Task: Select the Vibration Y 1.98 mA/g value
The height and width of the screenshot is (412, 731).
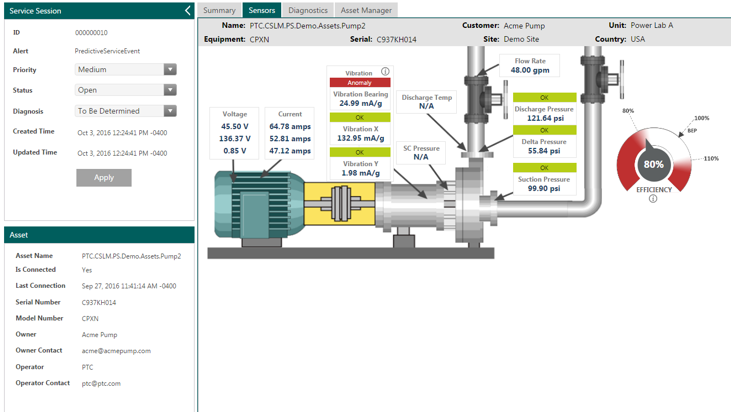Action: pyautogui.click(x=360, y=173)
